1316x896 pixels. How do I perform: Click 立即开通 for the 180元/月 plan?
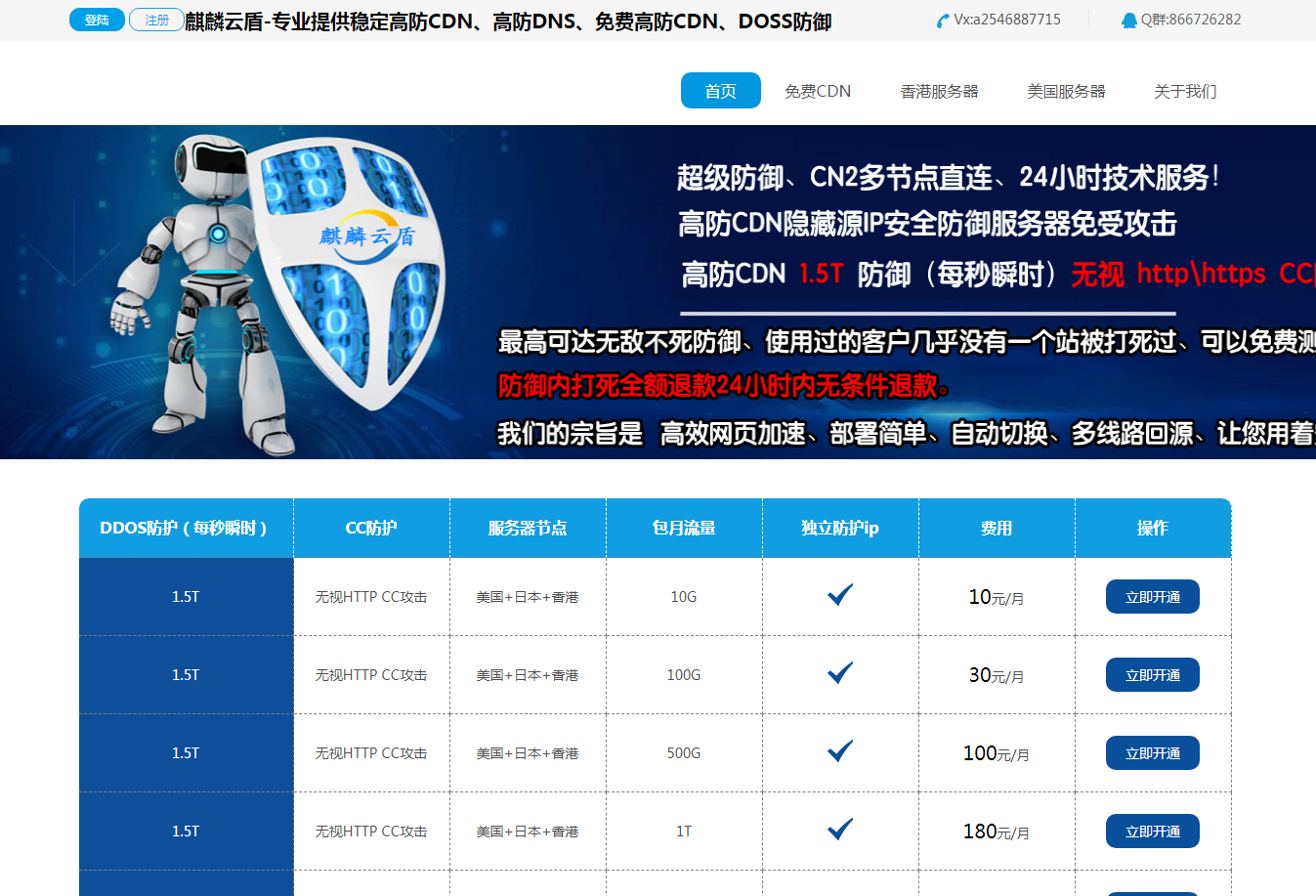(1152, 832)
